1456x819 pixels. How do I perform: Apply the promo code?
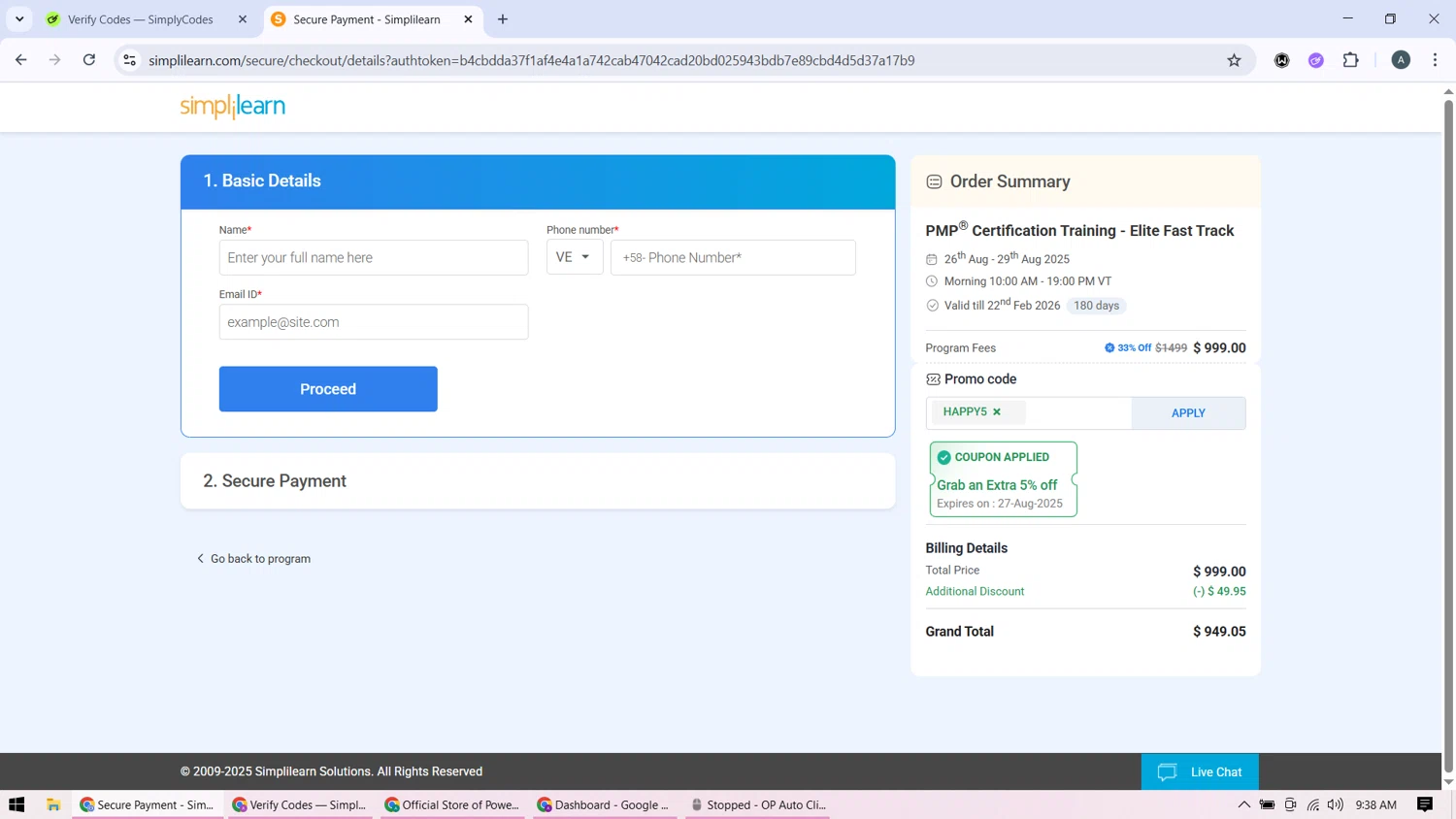tap(1188, 413)
